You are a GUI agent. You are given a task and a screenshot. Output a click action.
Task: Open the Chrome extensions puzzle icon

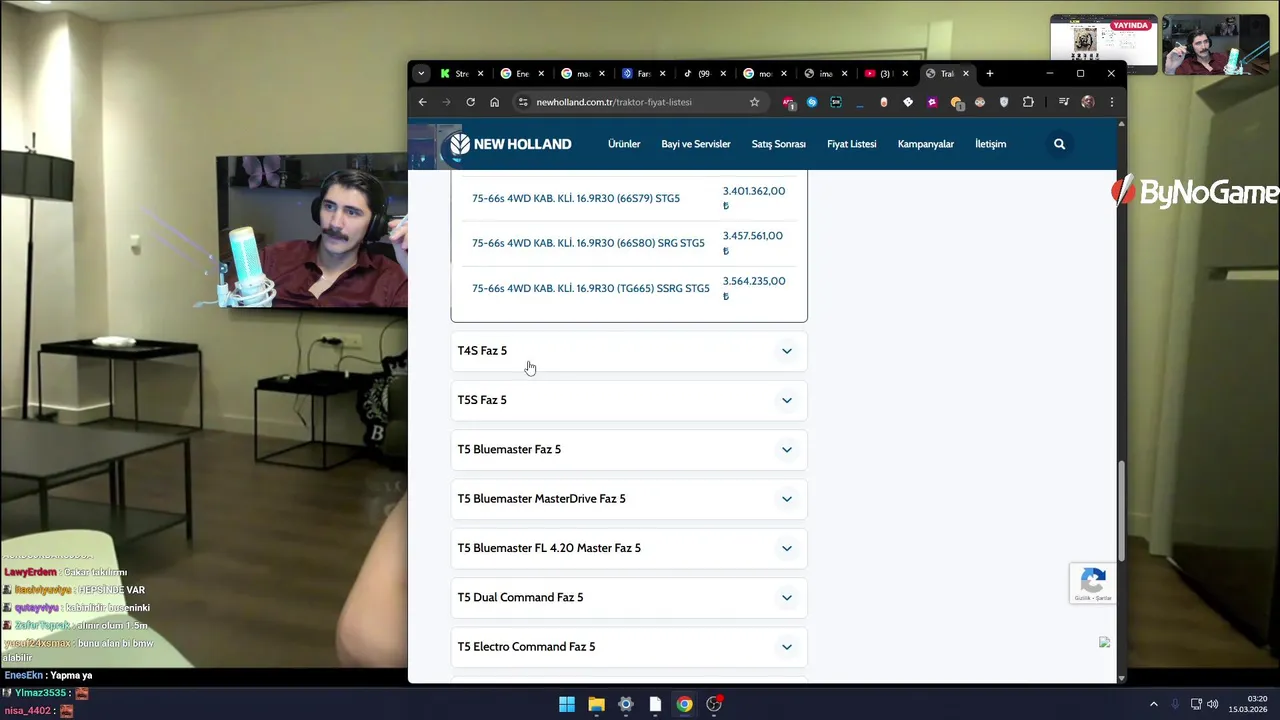1028,102
